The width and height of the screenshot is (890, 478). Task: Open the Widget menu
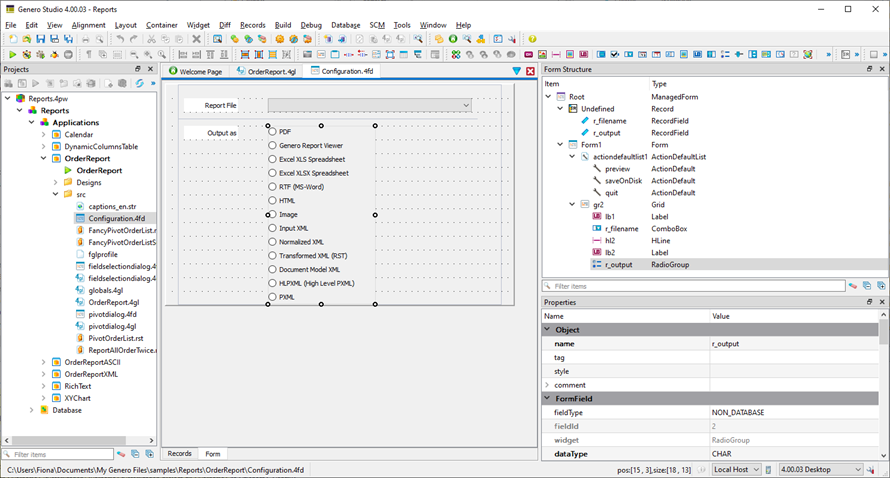(198, 25)
